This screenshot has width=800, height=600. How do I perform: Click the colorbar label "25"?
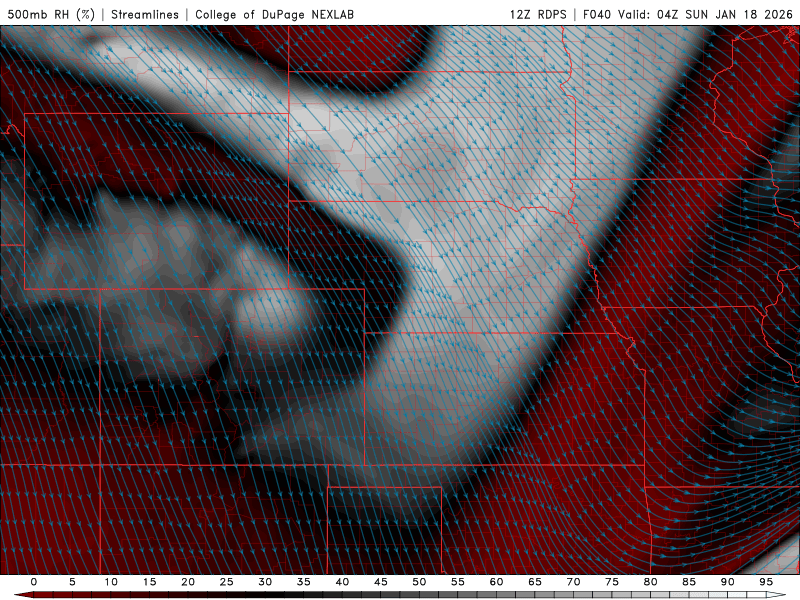(x=227, y=582)
